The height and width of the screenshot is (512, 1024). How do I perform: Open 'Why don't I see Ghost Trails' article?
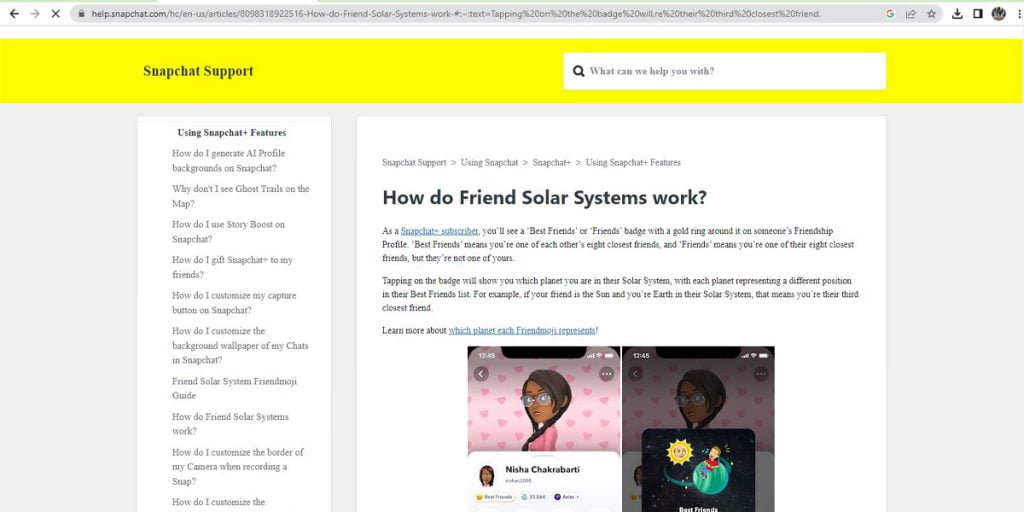click(240, 196)
